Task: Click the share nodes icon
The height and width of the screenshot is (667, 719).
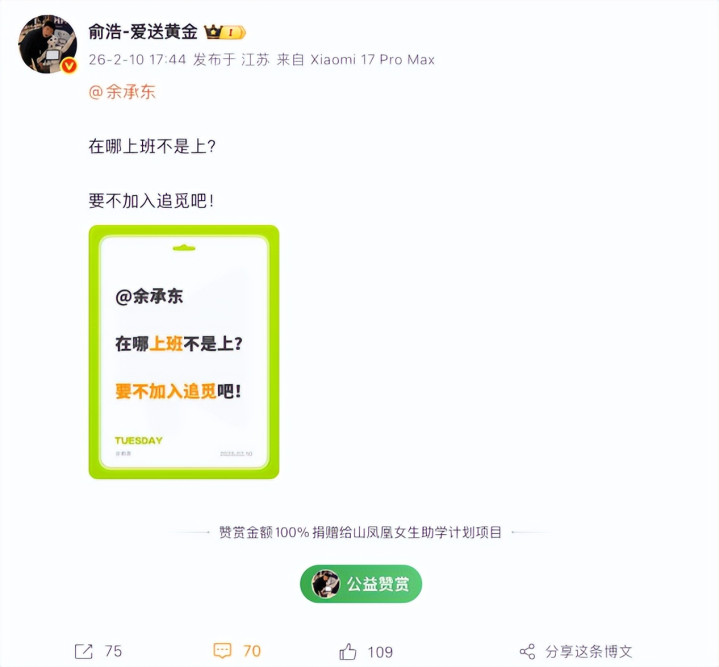Action: [x=527, y=651]
